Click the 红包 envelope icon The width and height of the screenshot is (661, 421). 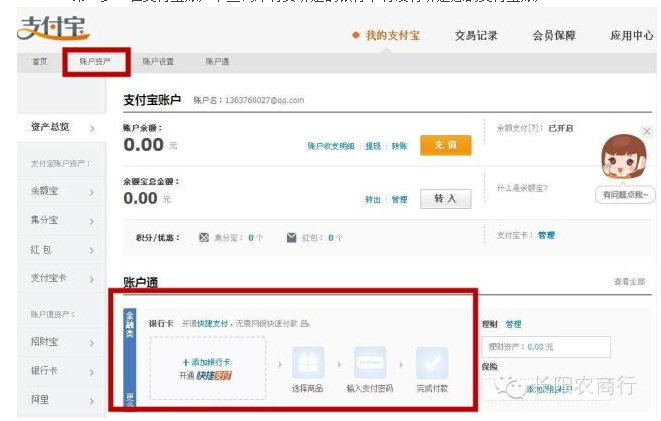tap(291, 238)
